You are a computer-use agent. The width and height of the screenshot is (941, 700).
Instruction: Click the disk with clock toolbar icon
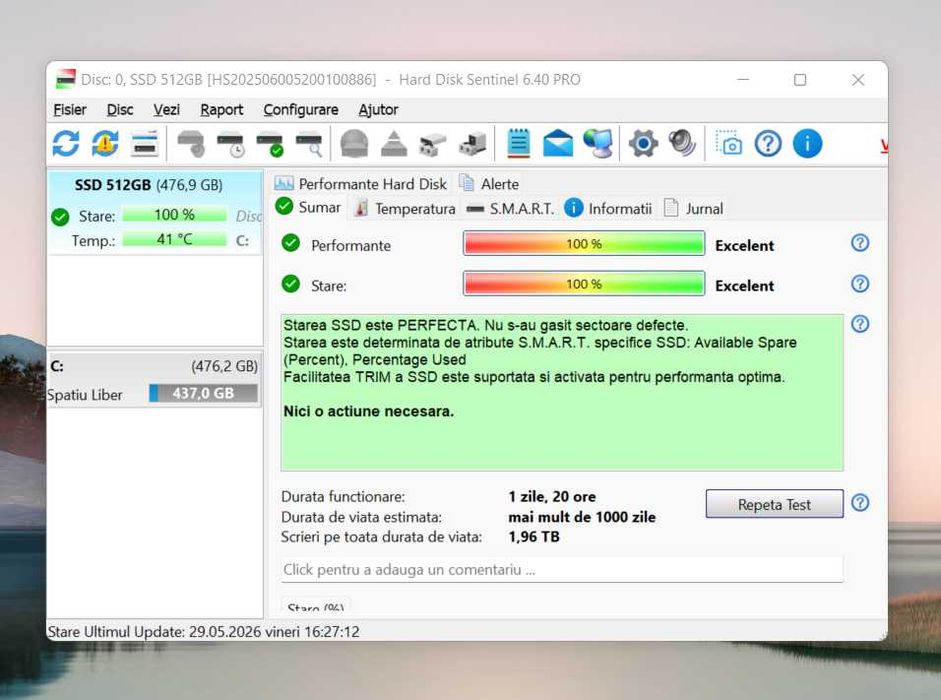point(230,144)
